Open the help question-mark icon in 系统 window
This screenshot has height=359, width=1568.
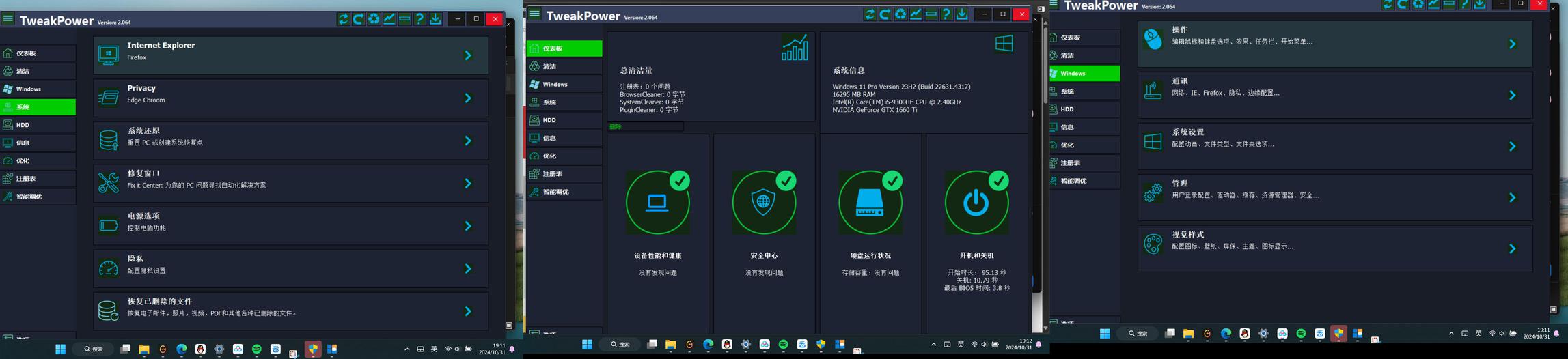pyautogui.click(x=420, y=19)
